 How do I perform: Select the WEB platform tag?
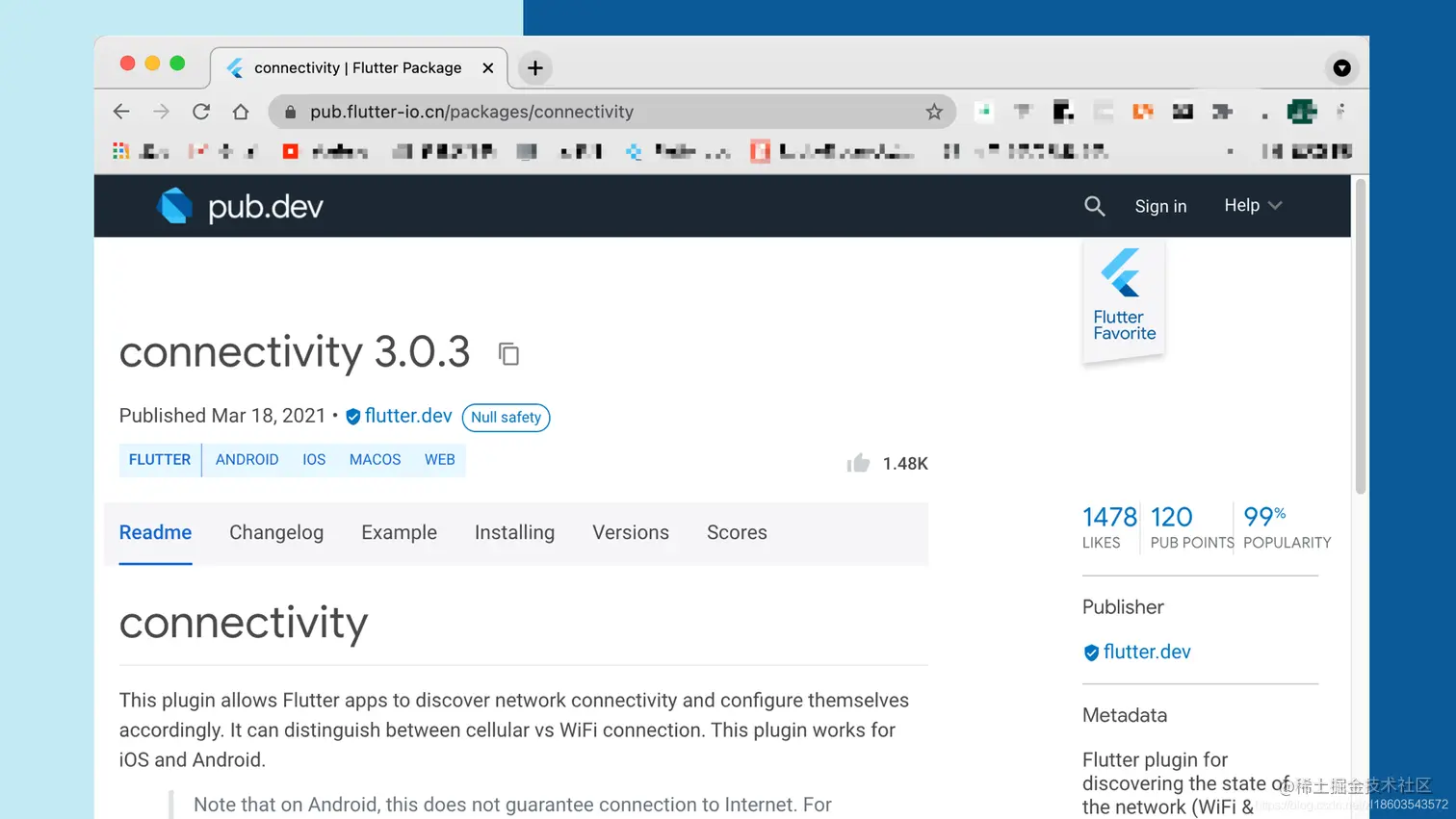[440, 460]
